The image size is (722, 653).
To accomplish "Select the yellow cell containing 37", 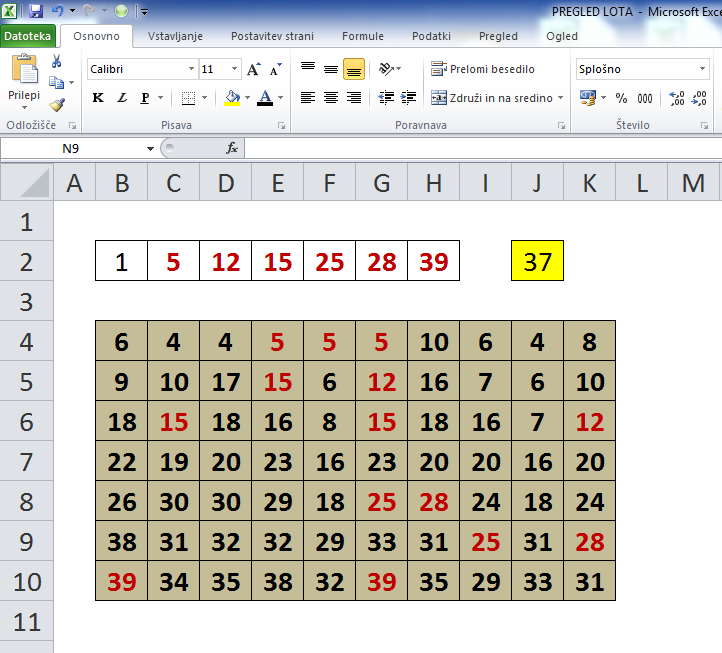I will tap(537, 261).
